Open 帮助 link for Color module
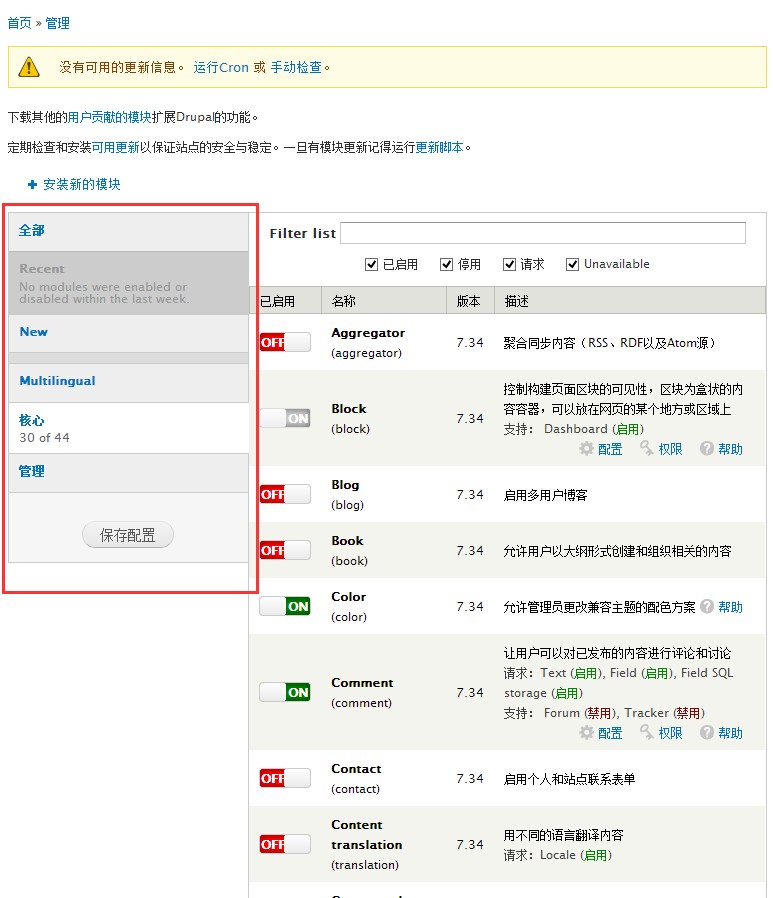 (x=730, y=607)
